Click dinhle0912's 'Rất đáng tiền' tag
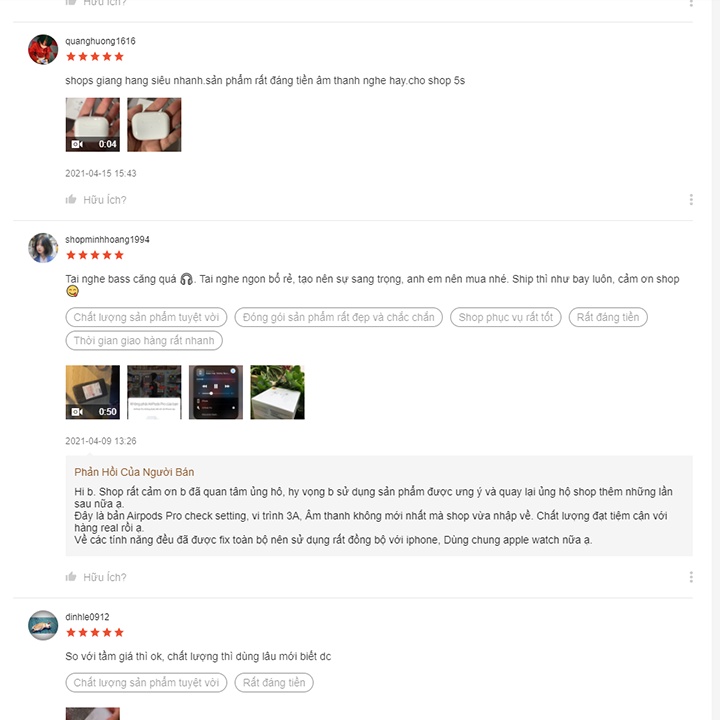This screenshot has height=720, width=720. [x=274, y=682]
